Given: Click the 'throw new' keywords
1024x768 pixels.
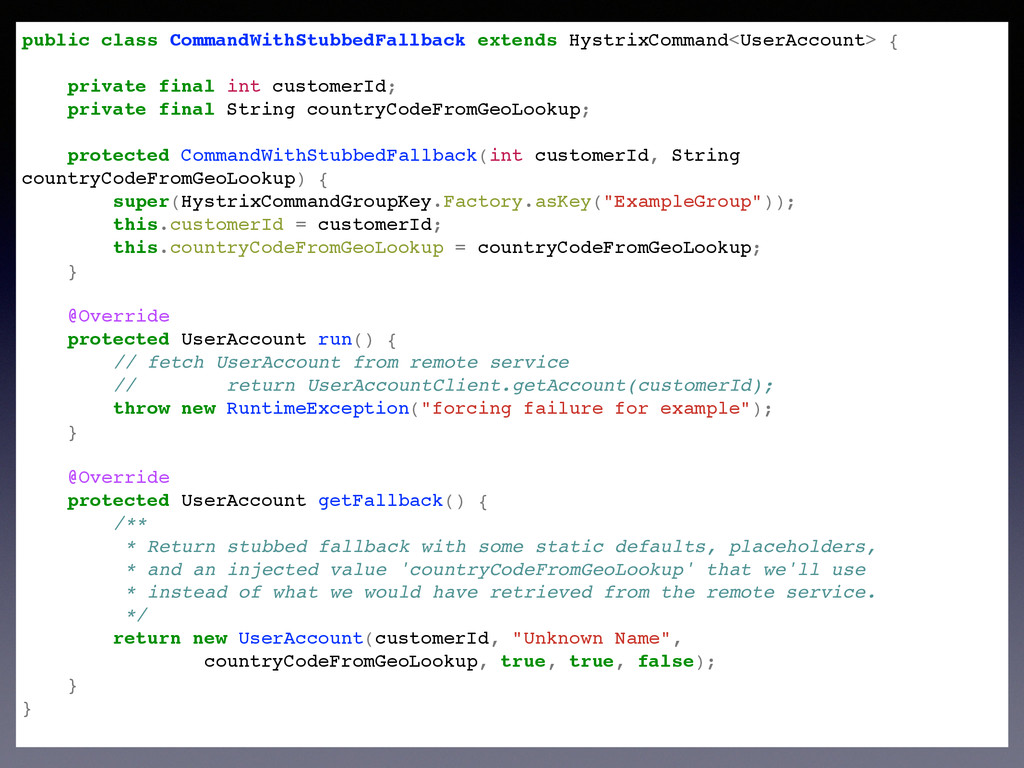Looking at the screenshot, I should tap(164, 408).
